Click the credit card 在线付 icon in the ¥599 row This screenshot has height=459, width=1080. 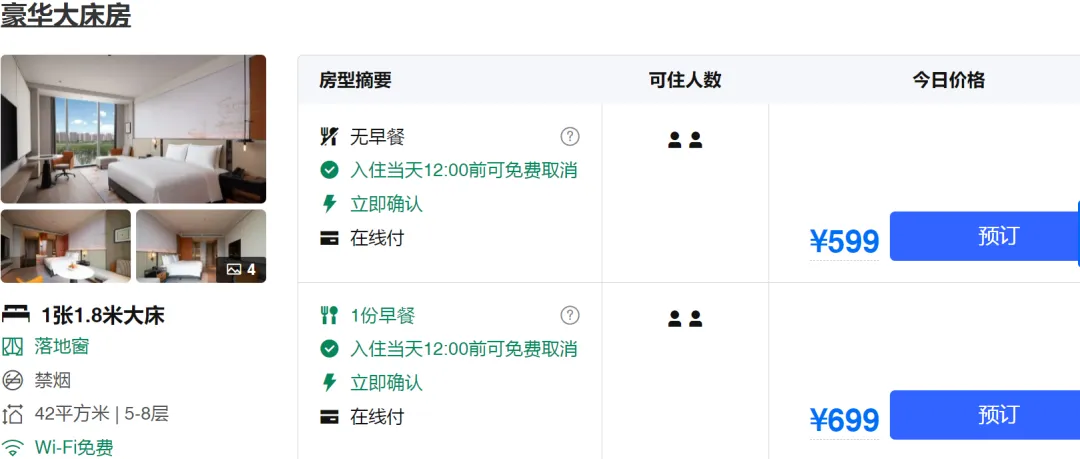pyautogui.click(x=329, y=238)
